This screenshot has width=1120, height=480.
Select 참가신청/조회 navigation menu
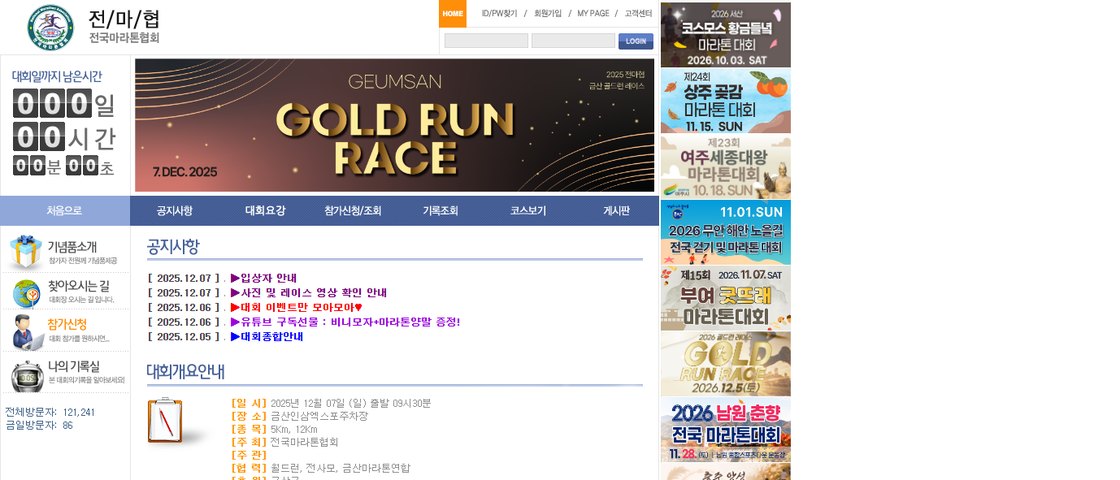click(352, 211)
